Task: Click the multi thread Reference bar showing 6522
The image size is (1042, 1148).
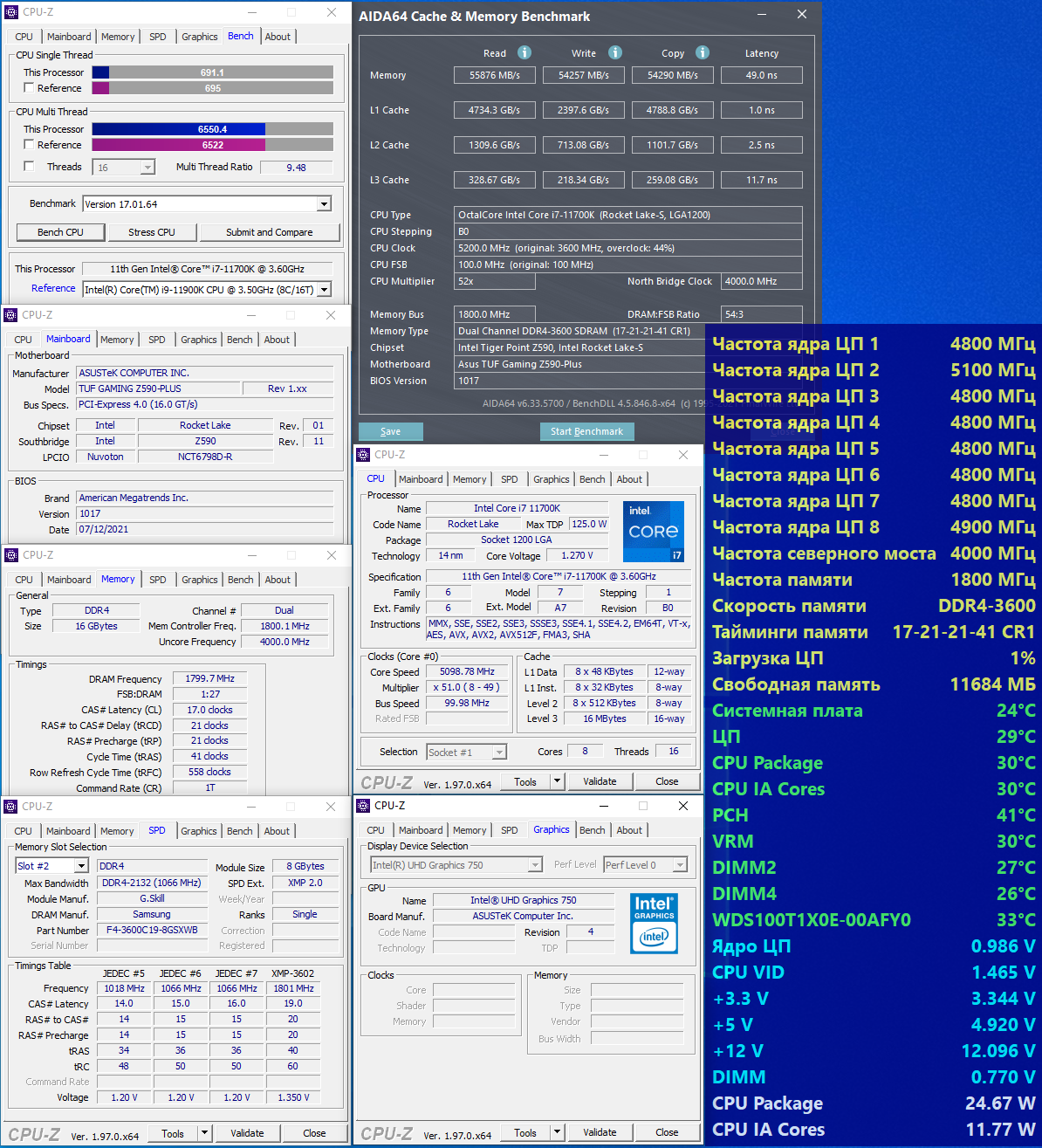Action: click(x=212, y=145)
